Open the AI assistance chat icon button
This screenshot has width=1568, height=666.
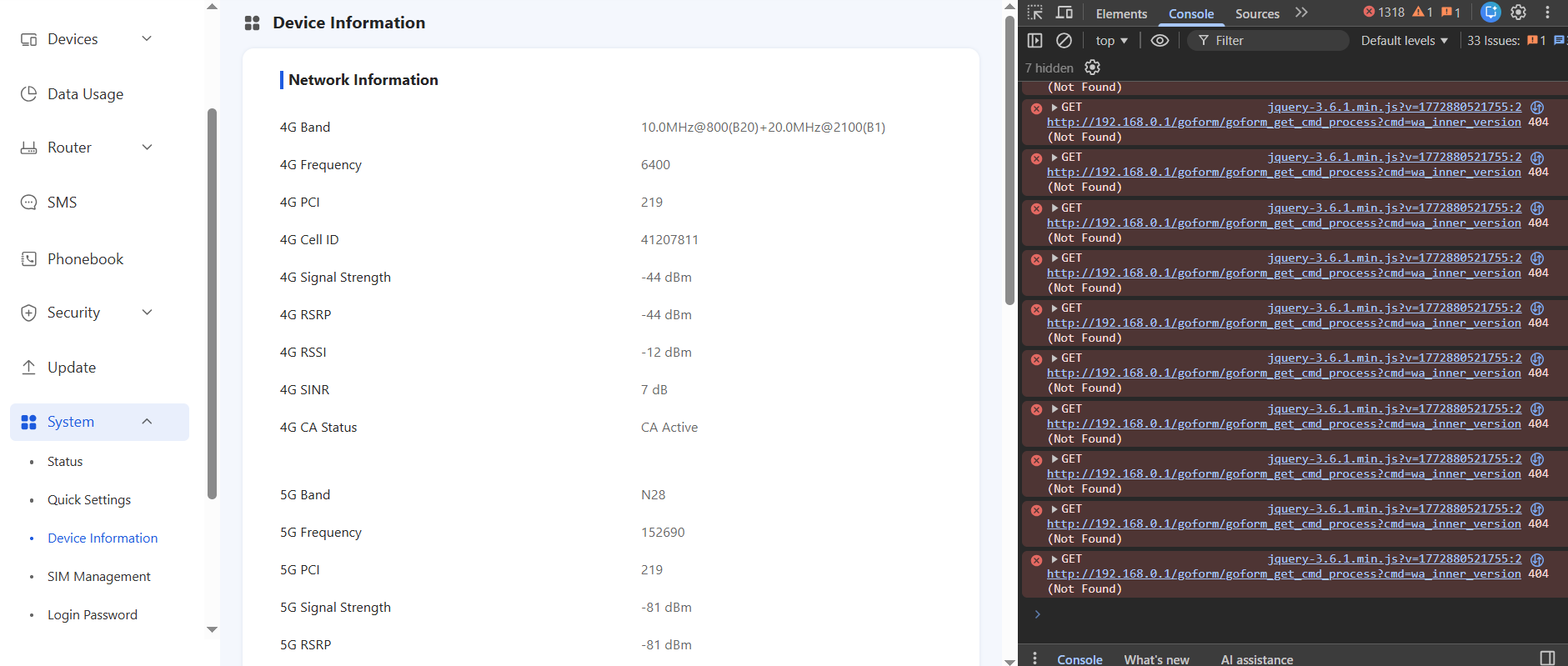(x=1490, y=13)
